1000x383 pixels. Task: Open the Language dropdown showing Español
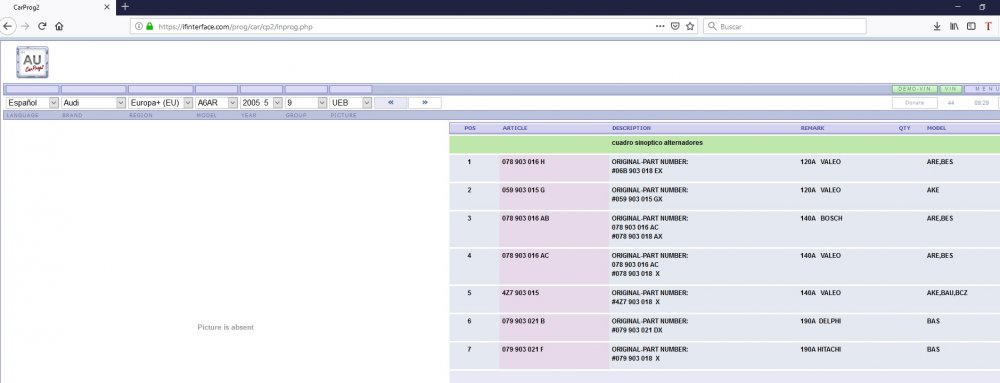pyautogui.click(x=33, y=103)
